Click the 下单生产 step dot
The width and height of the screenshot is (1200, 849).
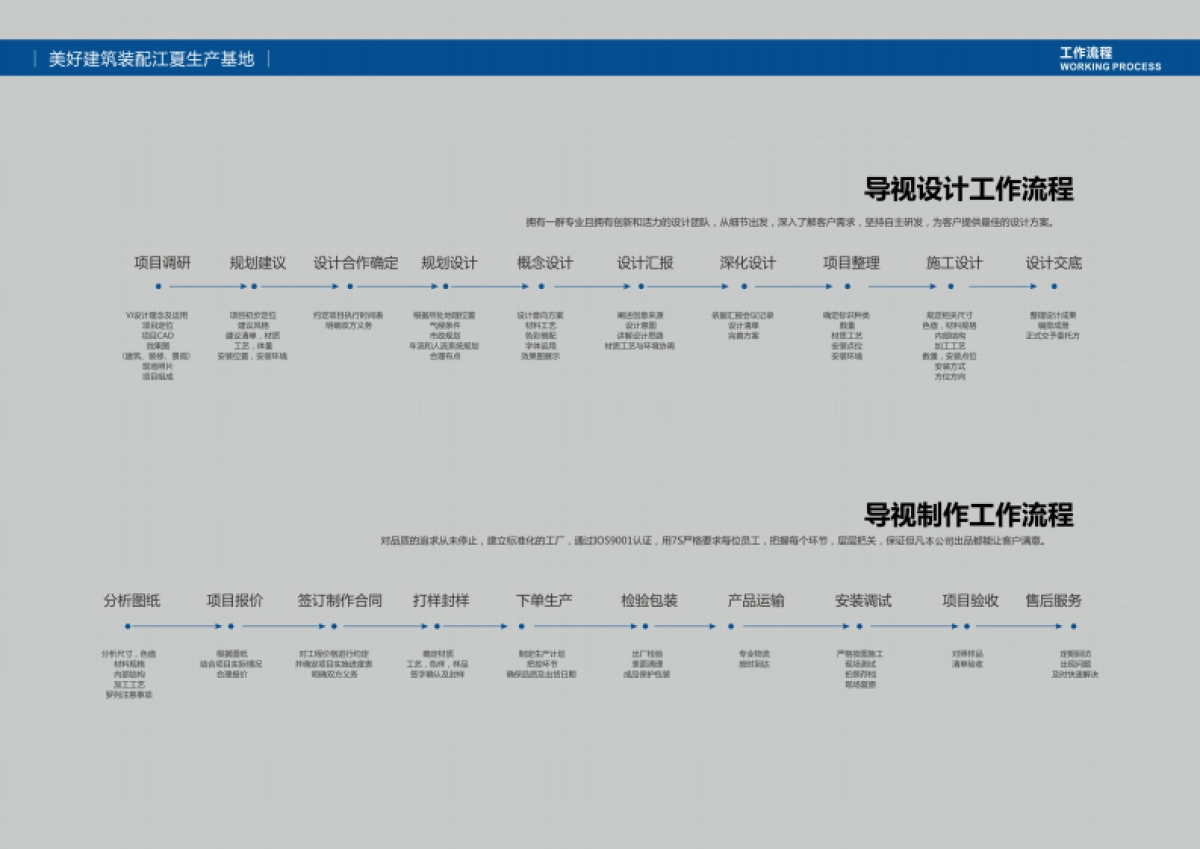521,625
